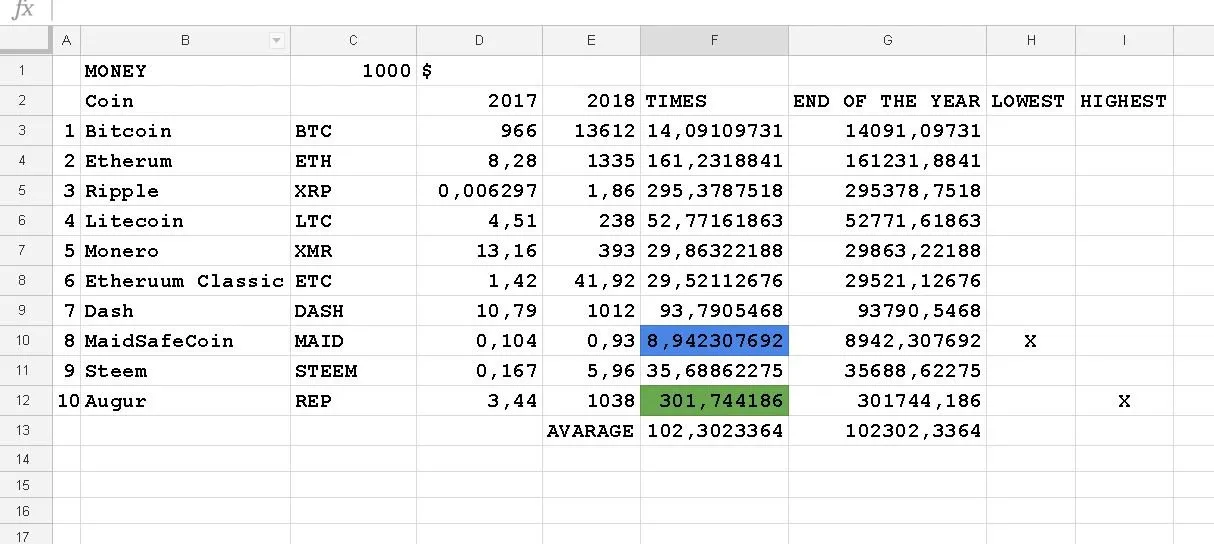Click the cell 295,3787518
This screenshot has height=544, width=1214.
tap(714, 191)
